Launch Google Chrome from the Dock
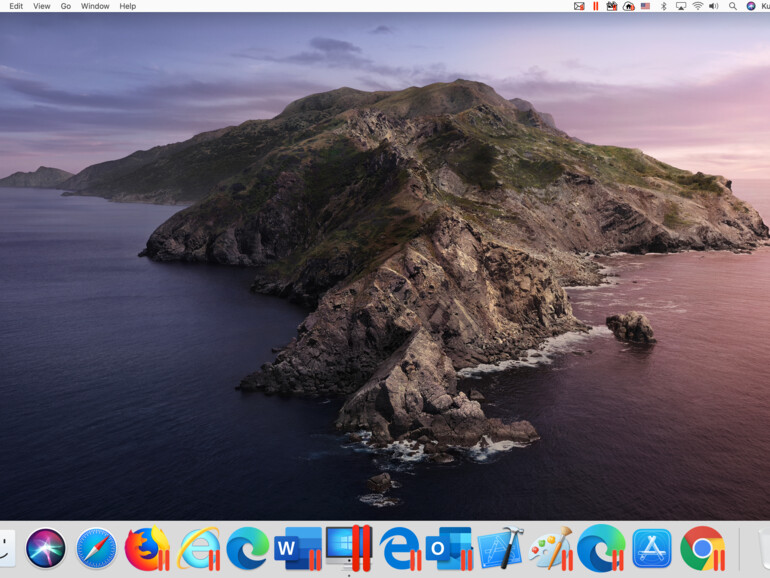The image size is (770, 578). pyautogui.click(x=702, y=548)
